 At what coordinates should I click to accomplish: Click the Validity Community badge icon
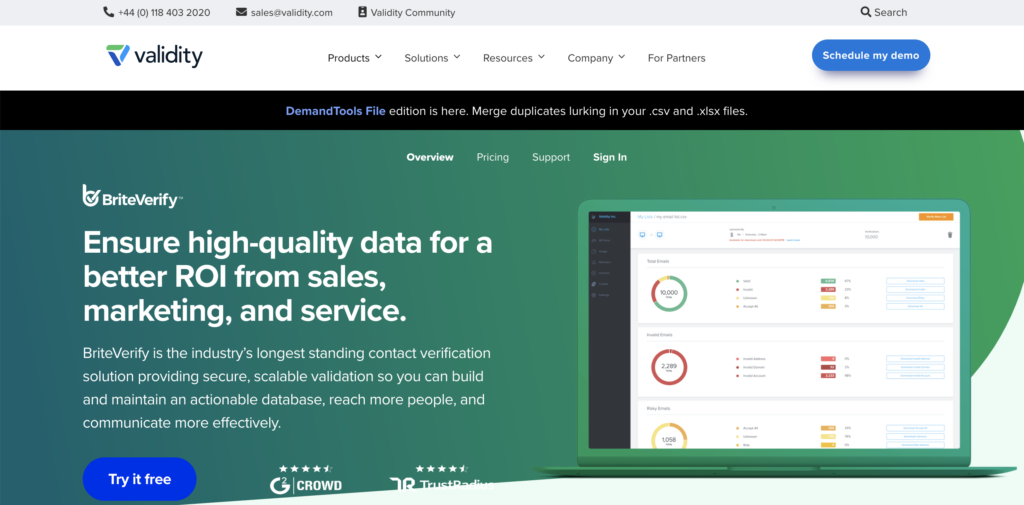coord(362,12)
